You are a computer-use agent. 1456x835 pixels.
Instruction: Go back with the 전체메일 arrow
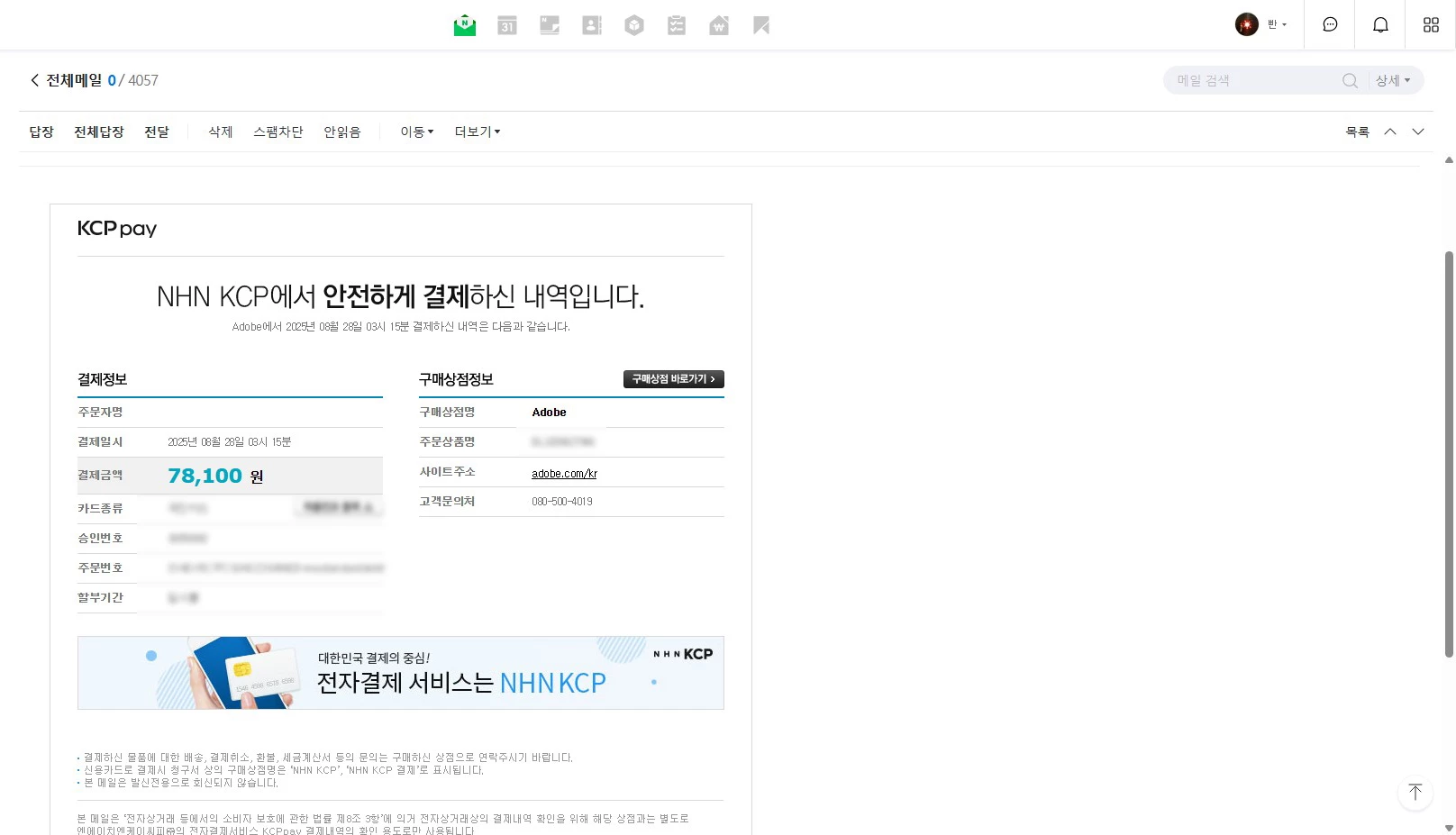(x=35, y=80)
